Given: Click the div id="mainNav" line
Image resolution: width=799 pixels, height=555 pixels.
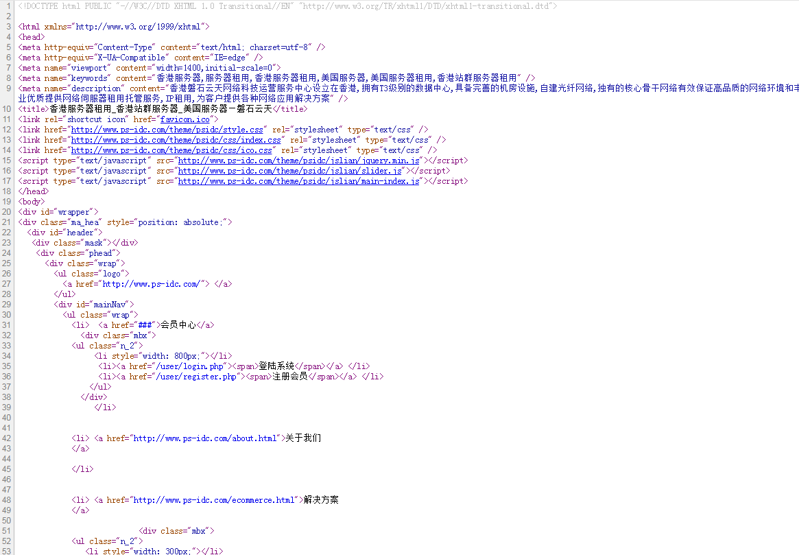Looking at the screenshot, I should 94,304.
